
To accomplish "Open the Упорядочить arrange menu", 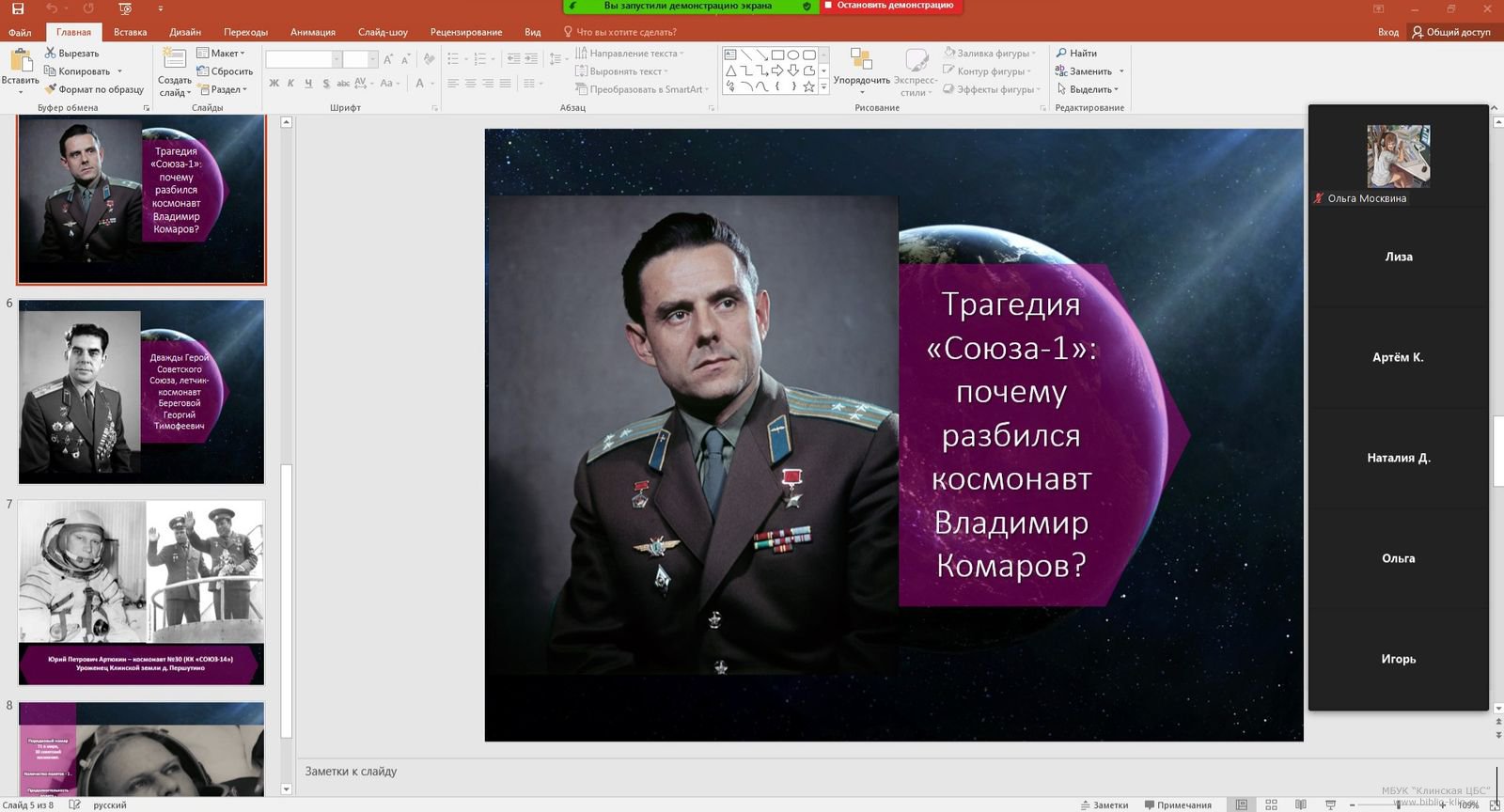I will (x=861, y=71).
